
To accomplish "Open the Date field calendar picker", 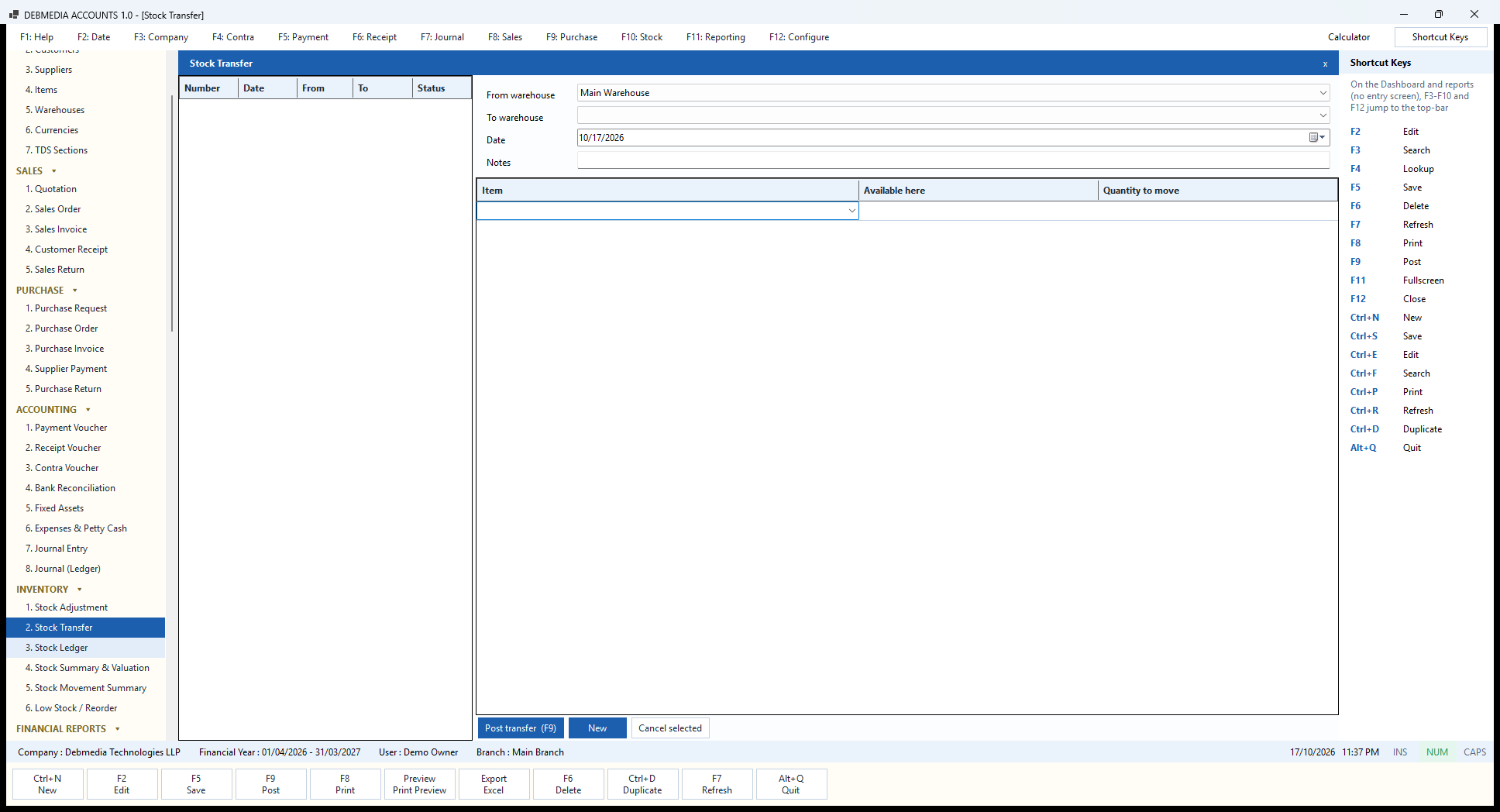I will (x=1317, y=138).
